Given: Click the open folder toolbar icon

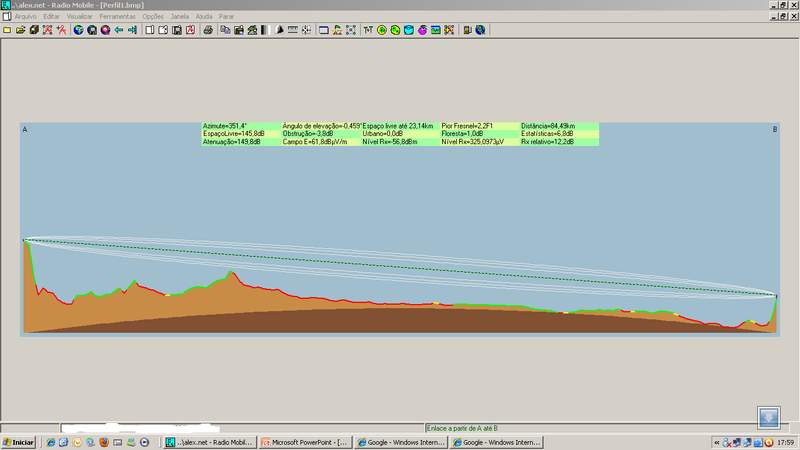Looking at the screenshot, I should [20, 30].
